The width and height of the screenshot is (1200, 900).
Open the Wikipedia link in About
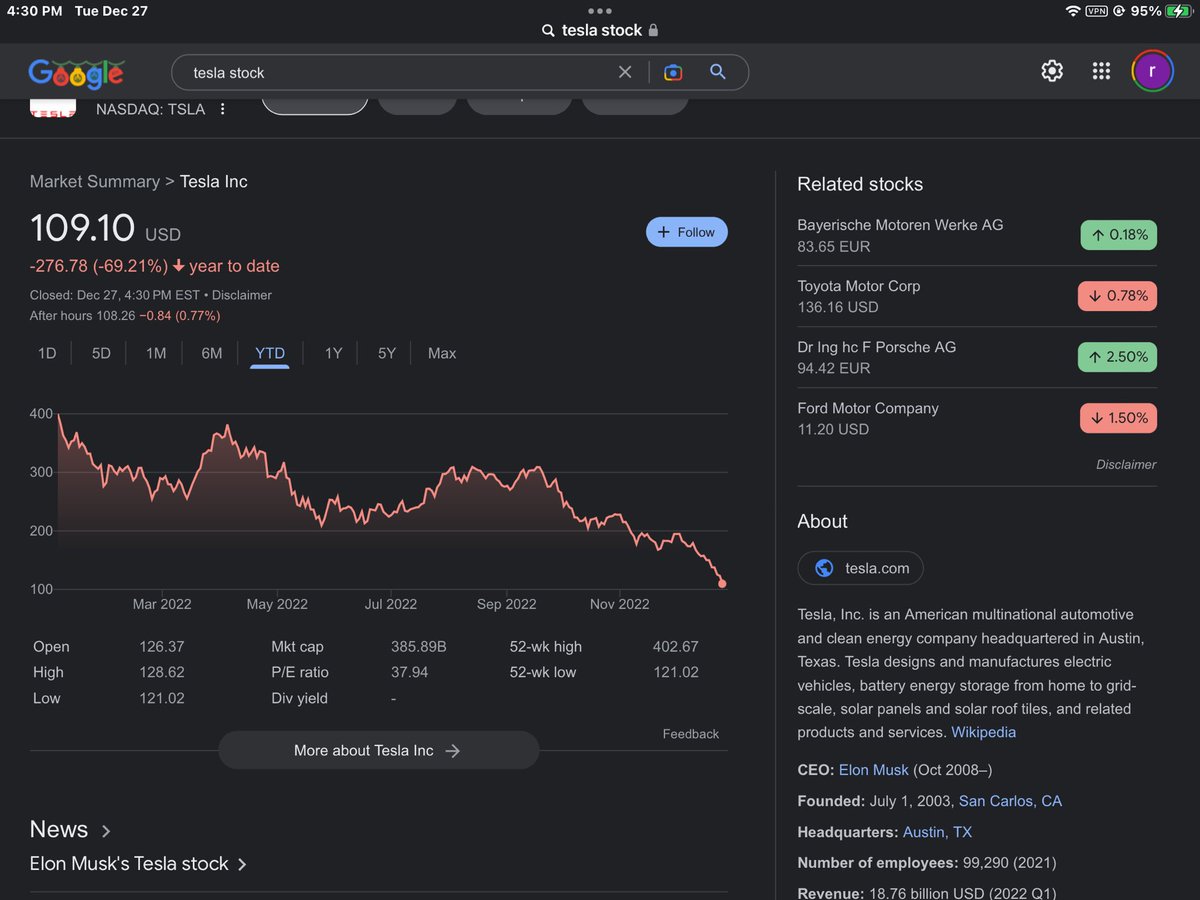tap(983, 732)
